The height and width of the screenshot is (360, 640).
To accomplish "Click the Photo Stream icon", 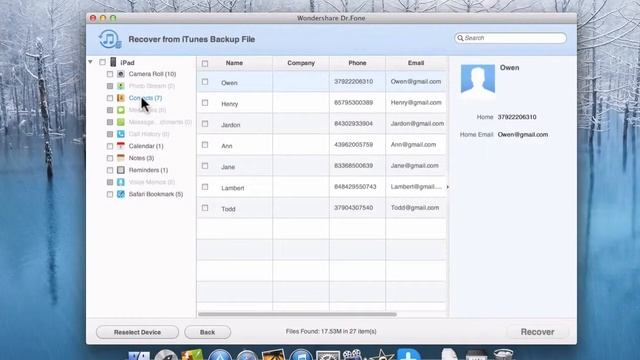I will click(x=121, y=86).
